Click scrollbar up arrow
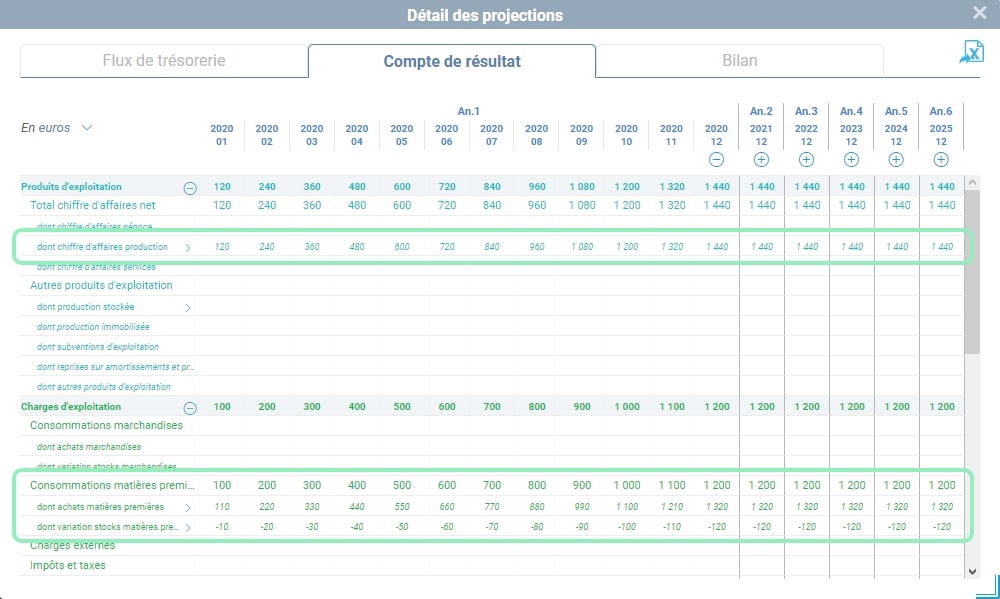The width and height of the screenshot is (1000, 599). (972, 182)
